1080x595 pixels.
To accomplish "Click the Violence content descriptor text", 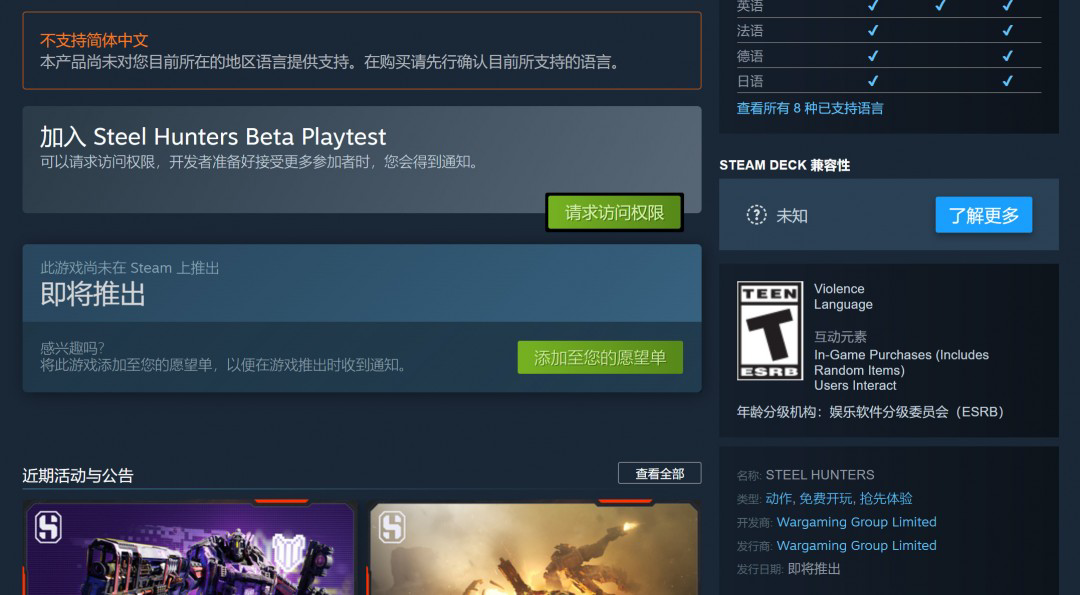I will [839, 289].
